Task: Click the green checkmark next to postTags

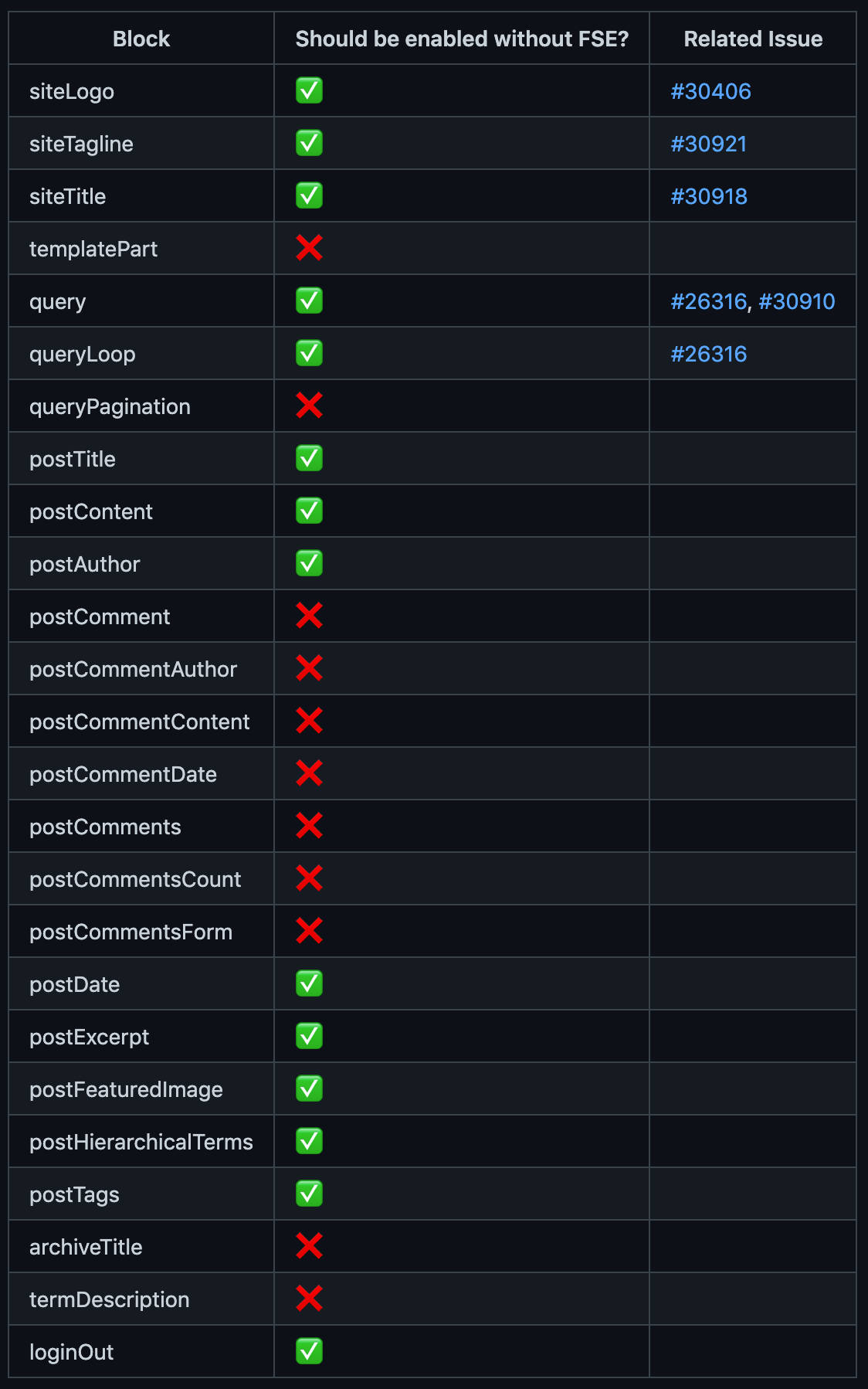Action: (309, 1194)
